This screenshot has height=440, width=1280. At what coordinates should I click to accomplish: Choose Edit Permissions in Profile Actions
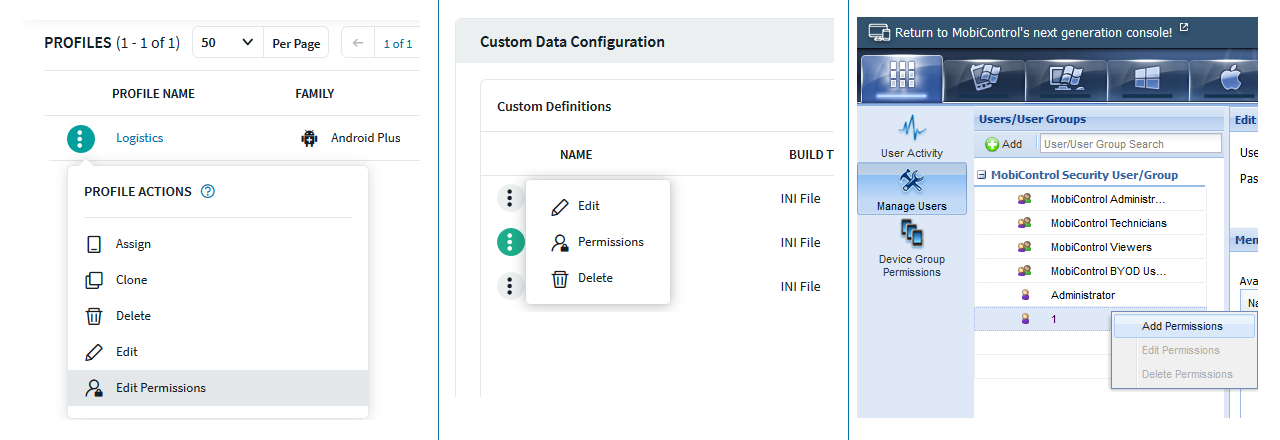click(x=161, y=388)
